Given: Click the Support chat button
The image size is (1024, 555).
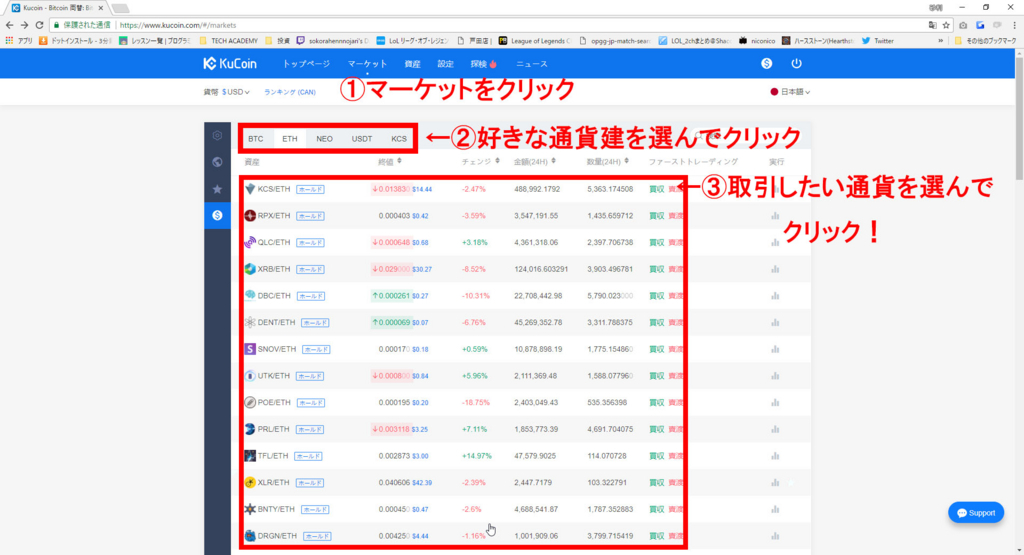Looking at the screenshot, I should pyautogui.click(x=976, y=513).
